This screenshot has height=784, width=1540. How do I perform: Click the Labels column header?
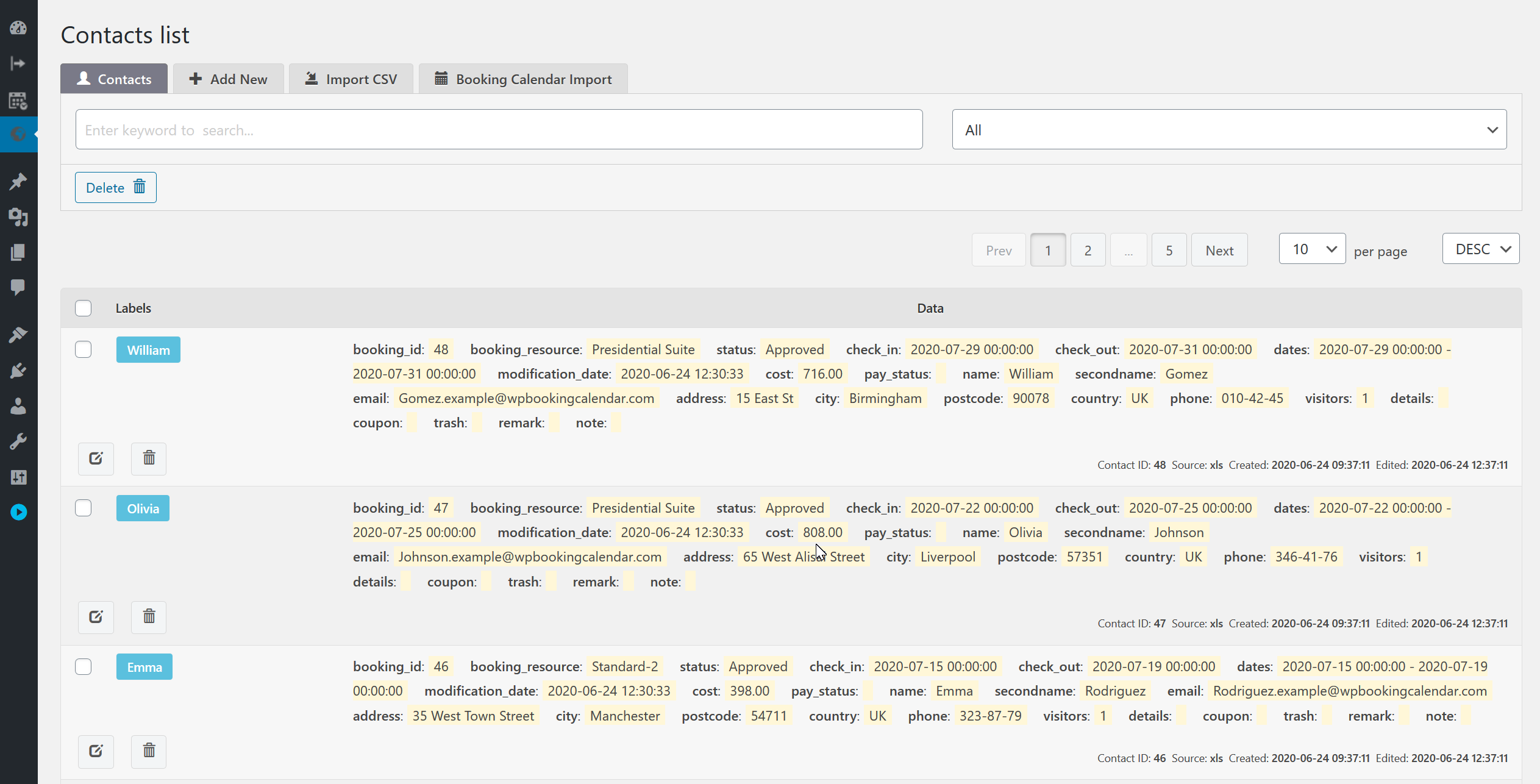tap(134, 308)
